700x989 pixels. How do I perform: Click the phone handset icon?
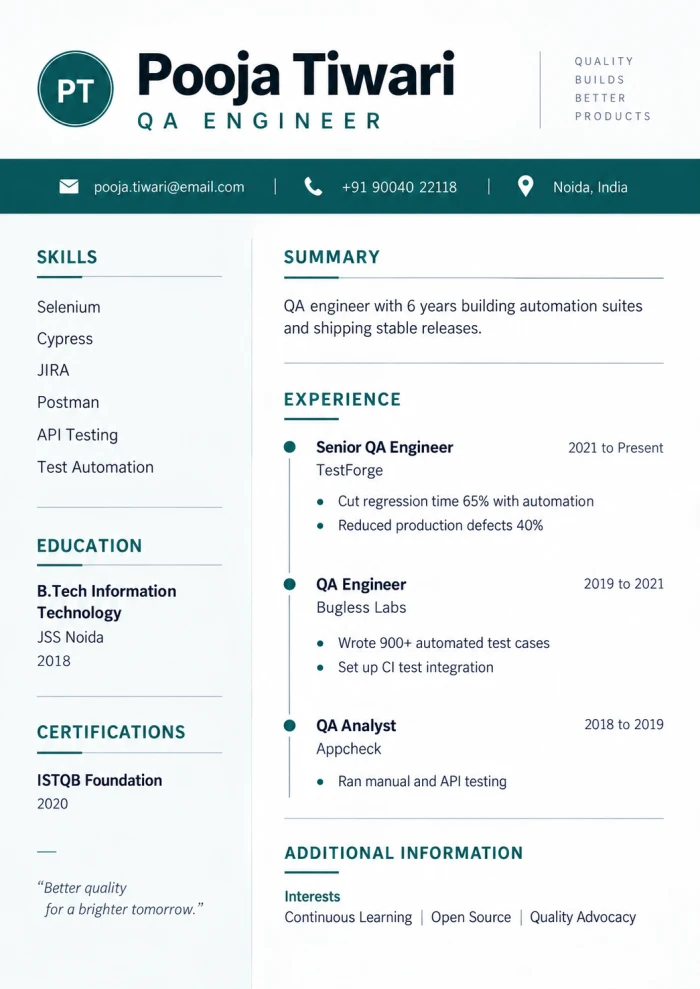(x=313, y=187)
